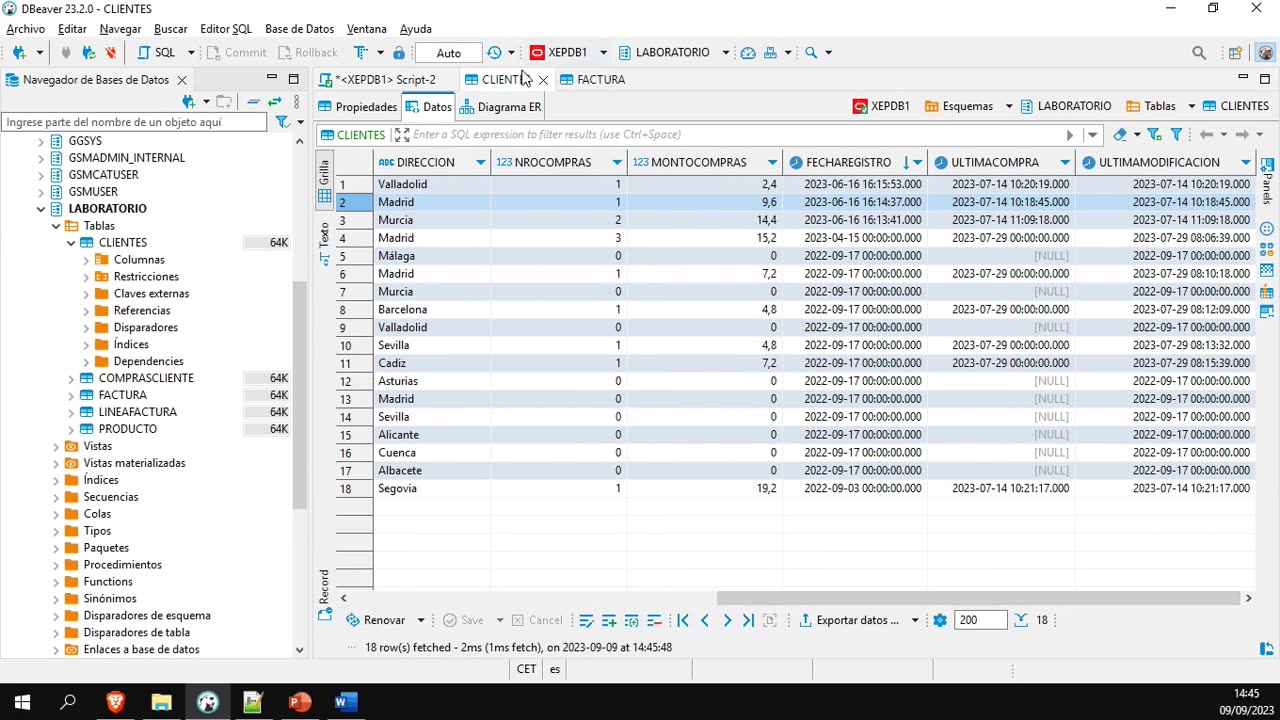
Task: Expand the COMPRASCLIENTE table node
Action: point(71,378)
